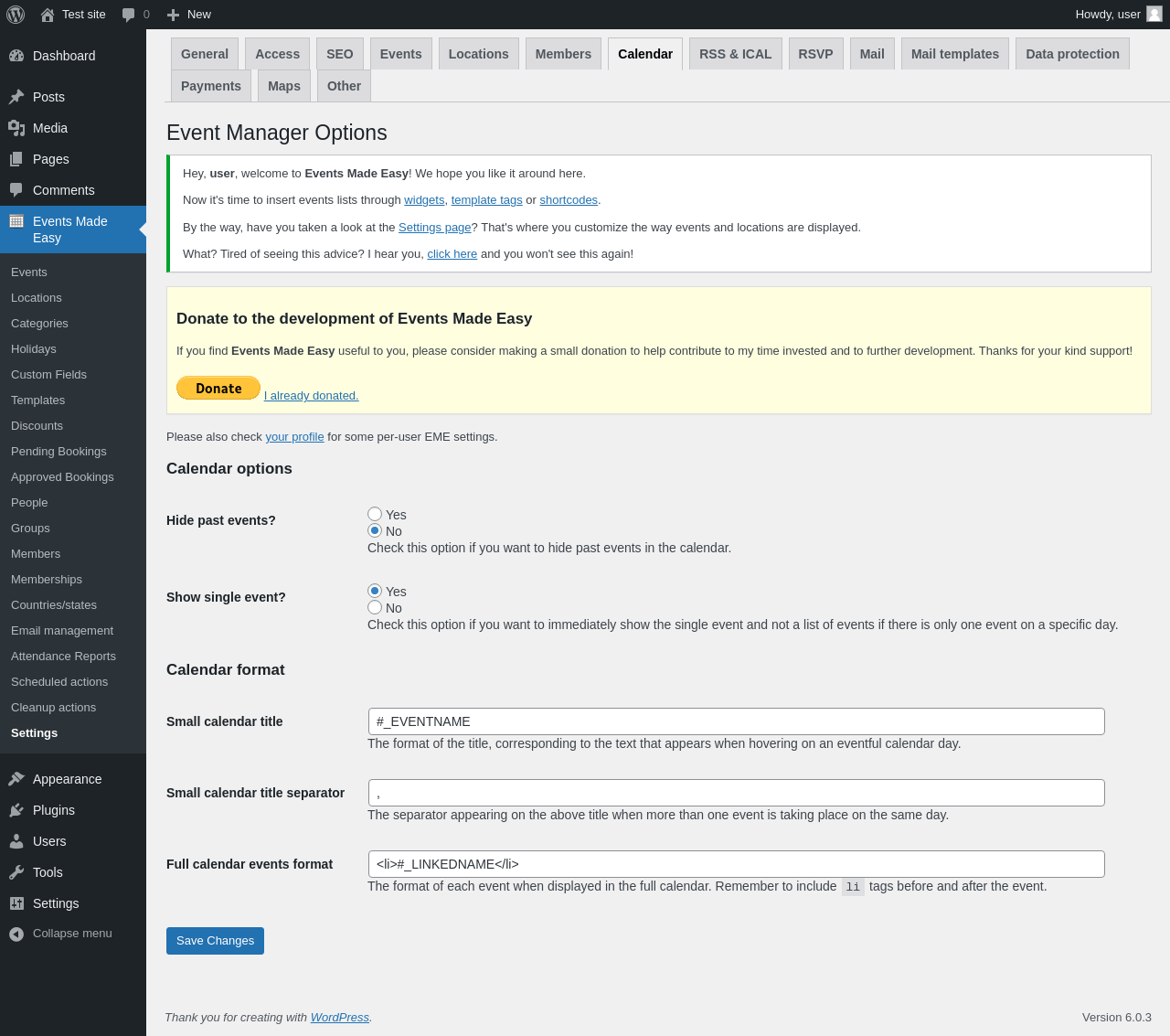Image resolution: width=1170 pixels, height=1036 pixels.
Task: Open the RSS & ICAL tab
Action: (736, 54)
